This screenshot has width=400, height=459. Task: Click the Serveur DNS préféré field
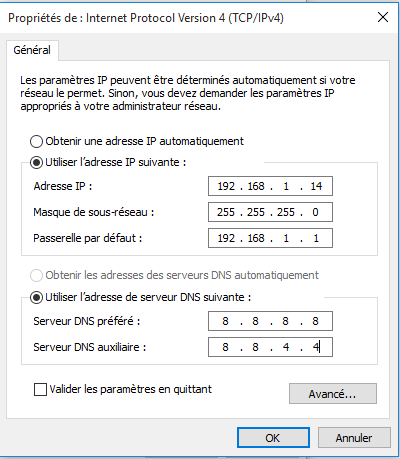click(x=270, y=321)
